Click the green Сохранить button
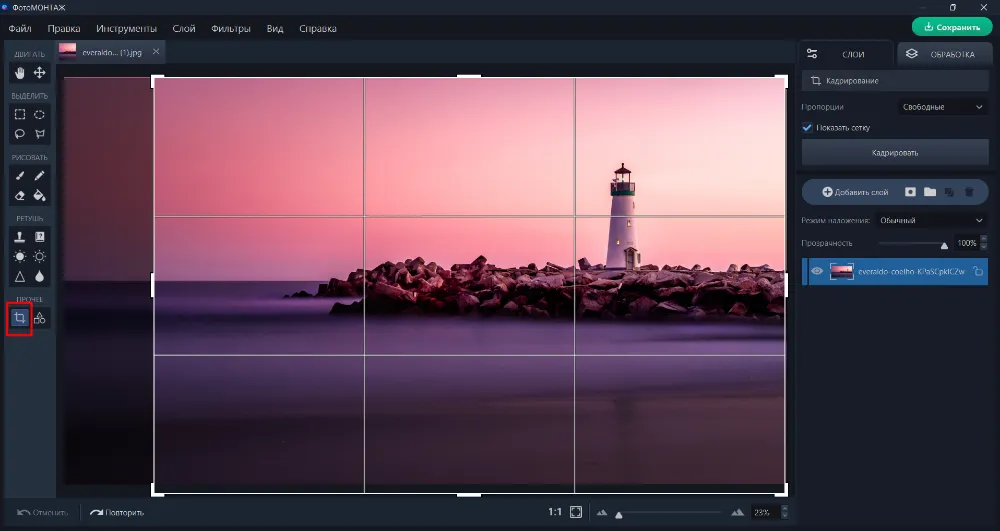The height and width of the screenshot is (531, 1000). [x=952, y=27]
